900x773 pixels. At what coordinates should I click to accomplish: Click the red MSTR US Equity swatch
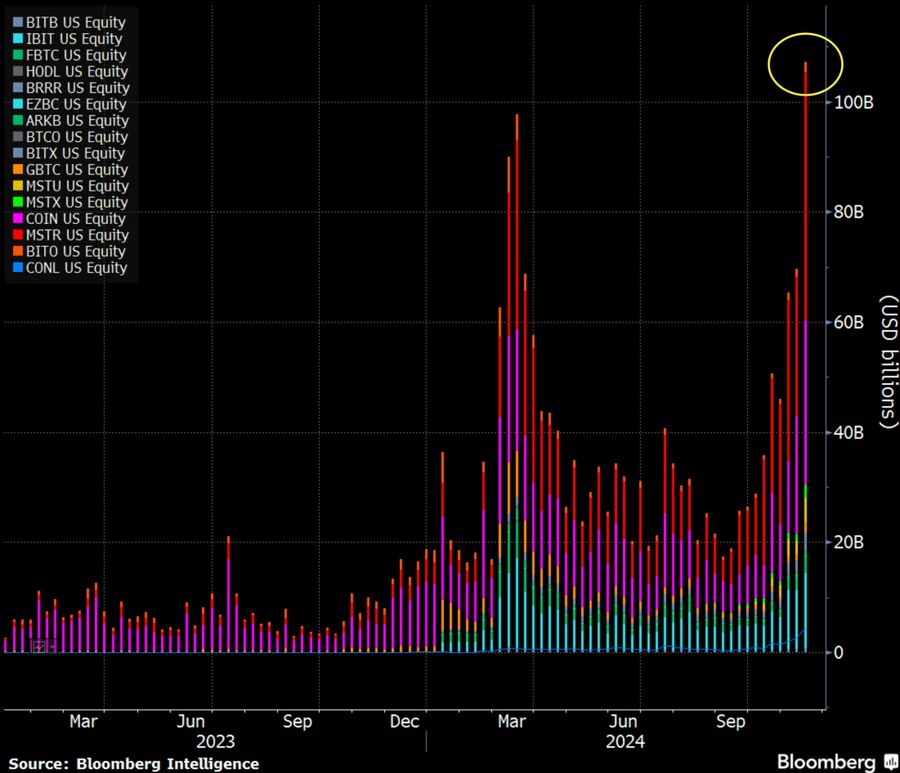(x=16, y=235)
